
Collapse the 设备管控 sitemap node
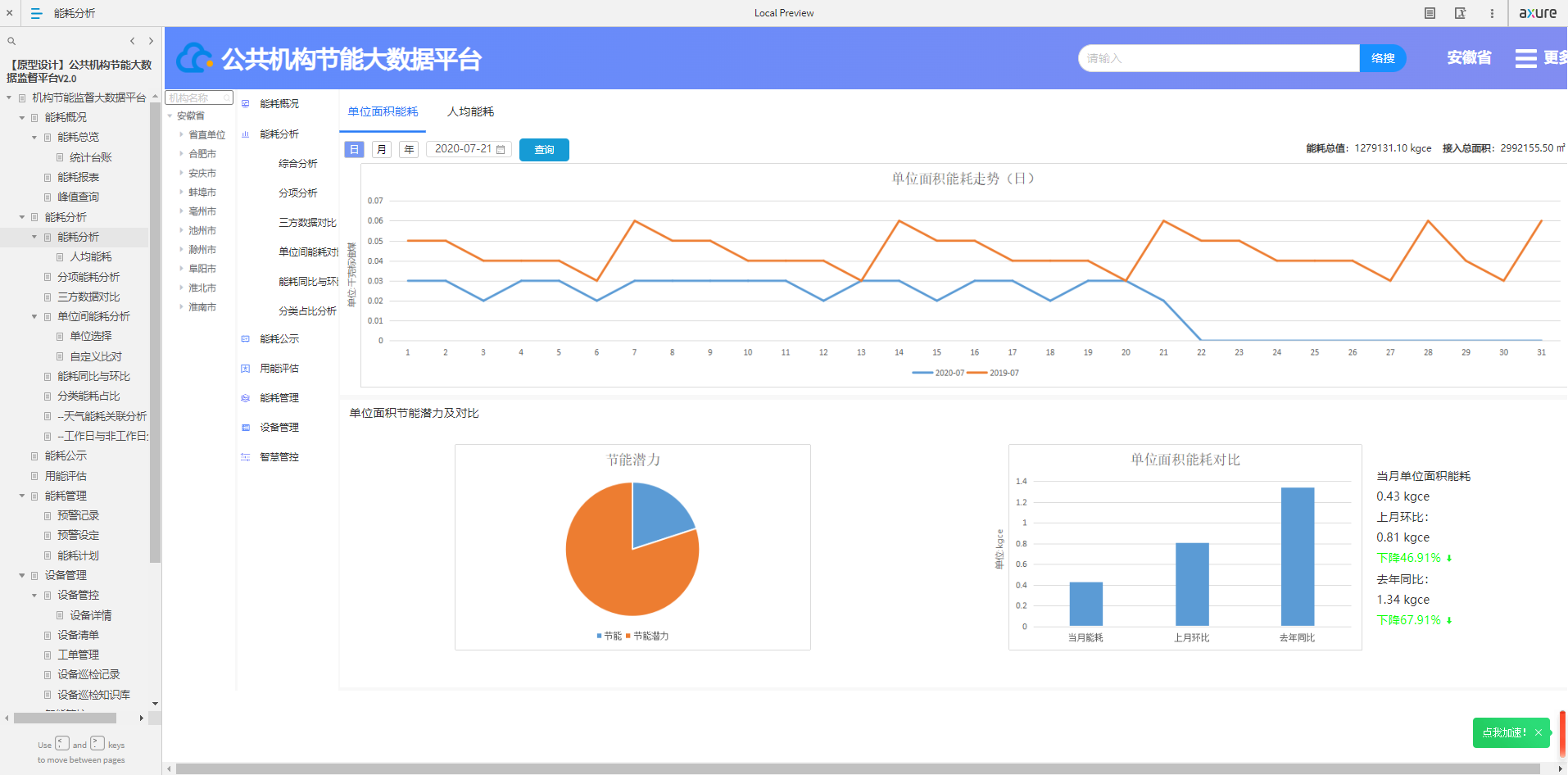pos(34,595)
